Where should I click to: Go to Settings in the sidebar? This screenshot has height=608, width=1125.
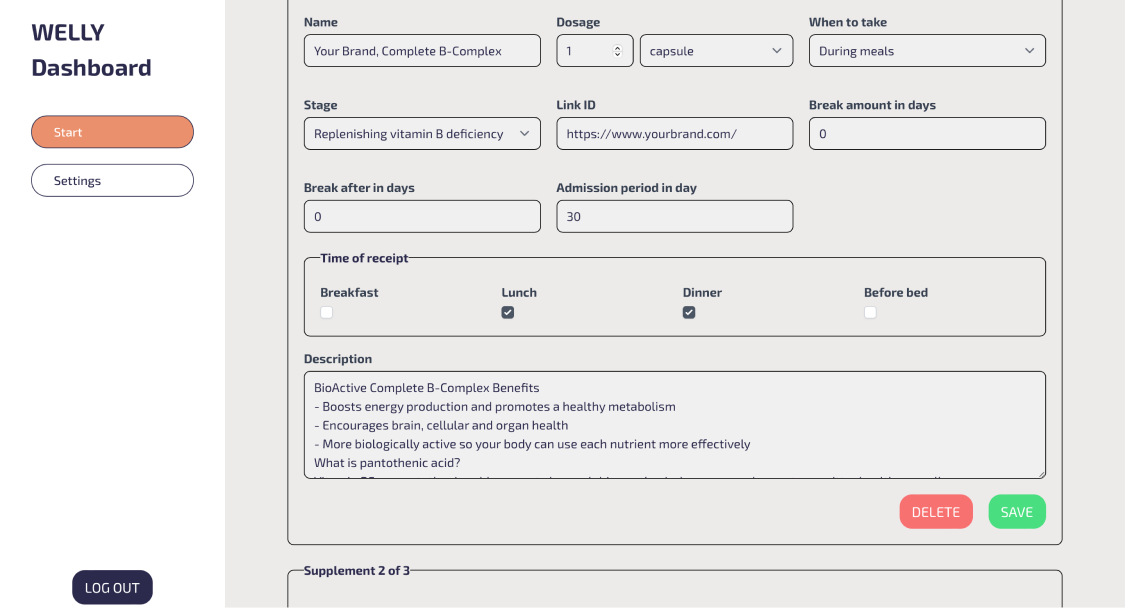tap(112, 181)
